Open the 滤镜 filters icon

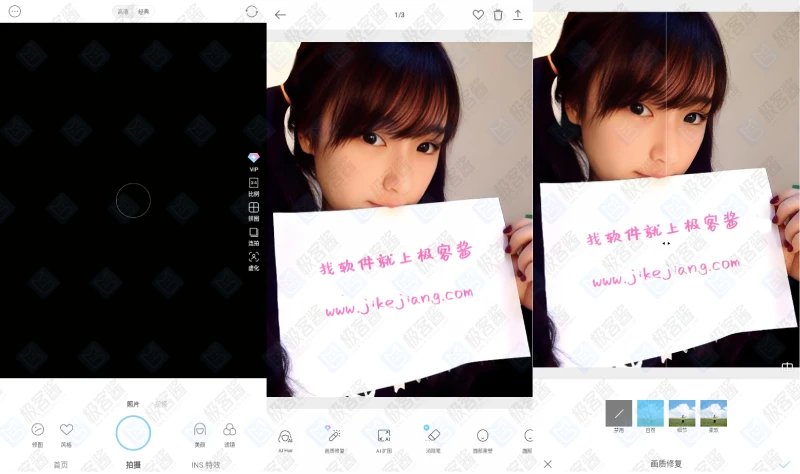(230, 435)
